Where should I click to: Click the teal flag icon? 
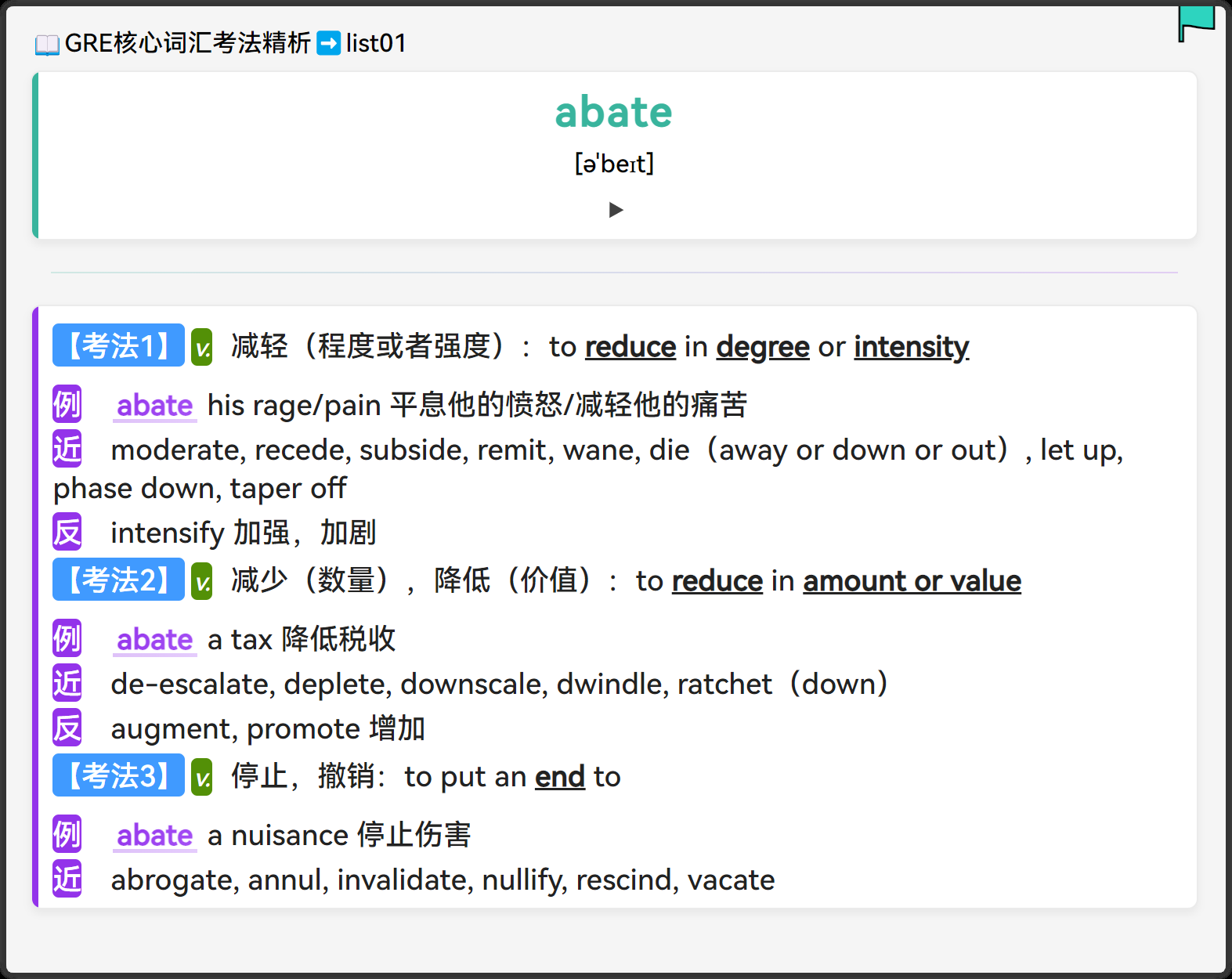pos(1197,22)
